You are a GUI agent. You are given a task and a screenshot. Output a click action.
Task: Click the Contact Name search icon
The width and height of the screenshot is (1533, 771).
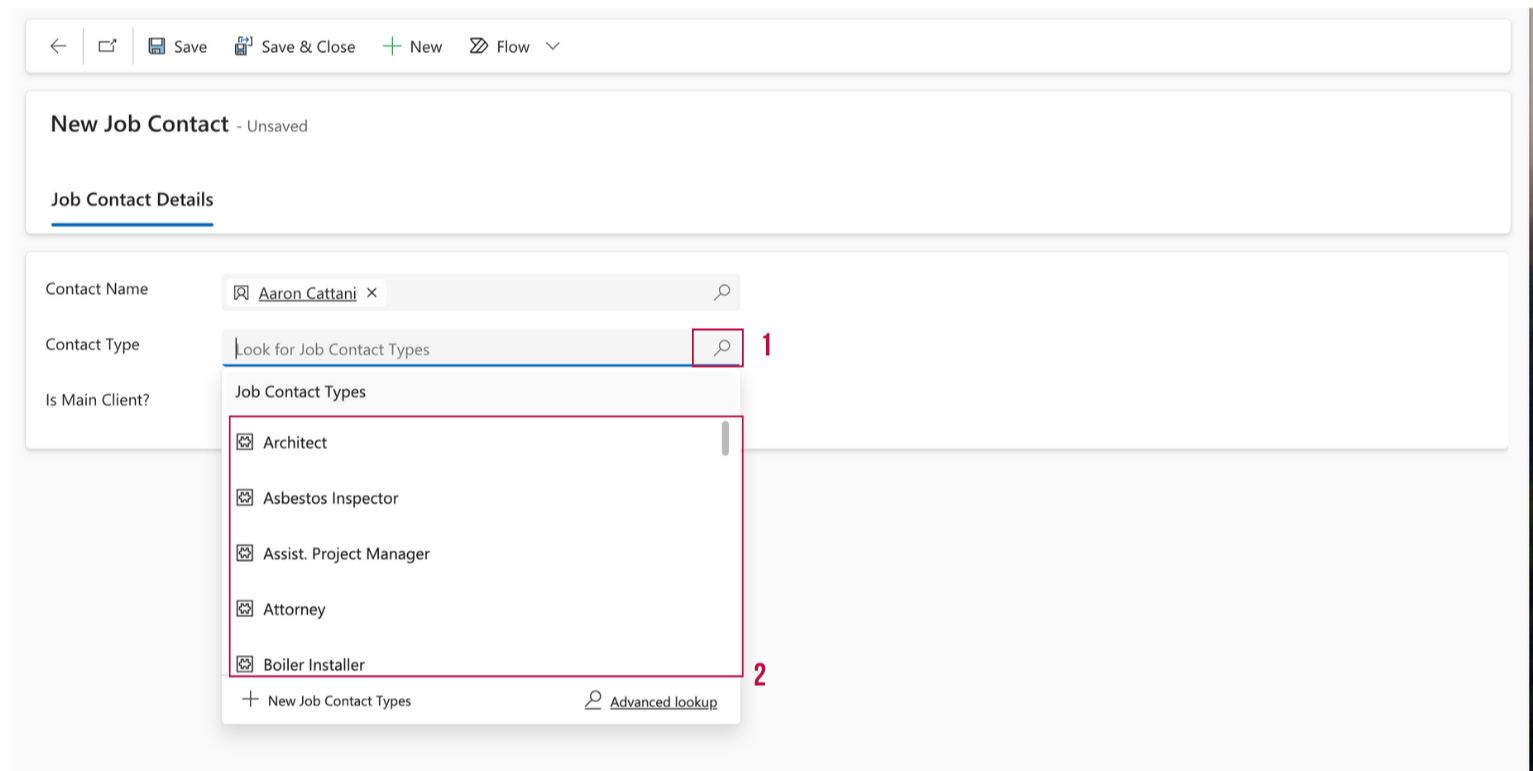point(721,293)
